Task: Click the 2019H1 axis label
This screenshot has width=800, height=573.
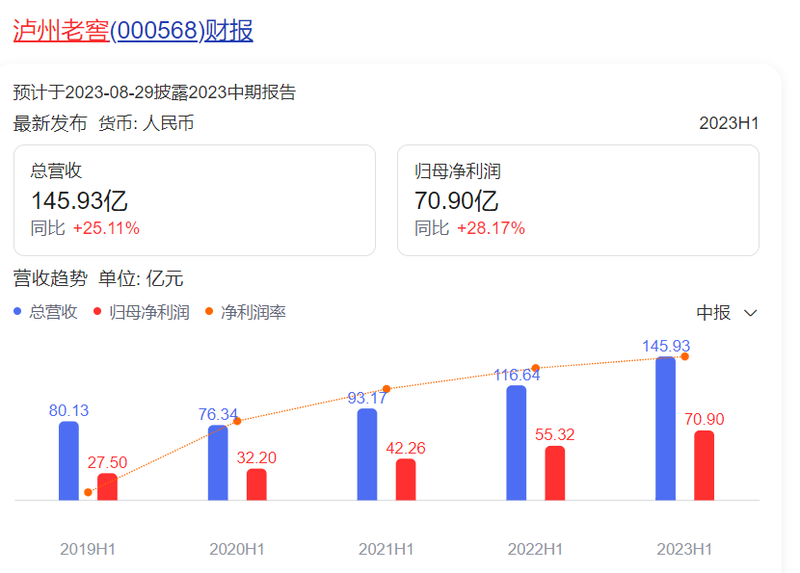Action: [88, 549]
